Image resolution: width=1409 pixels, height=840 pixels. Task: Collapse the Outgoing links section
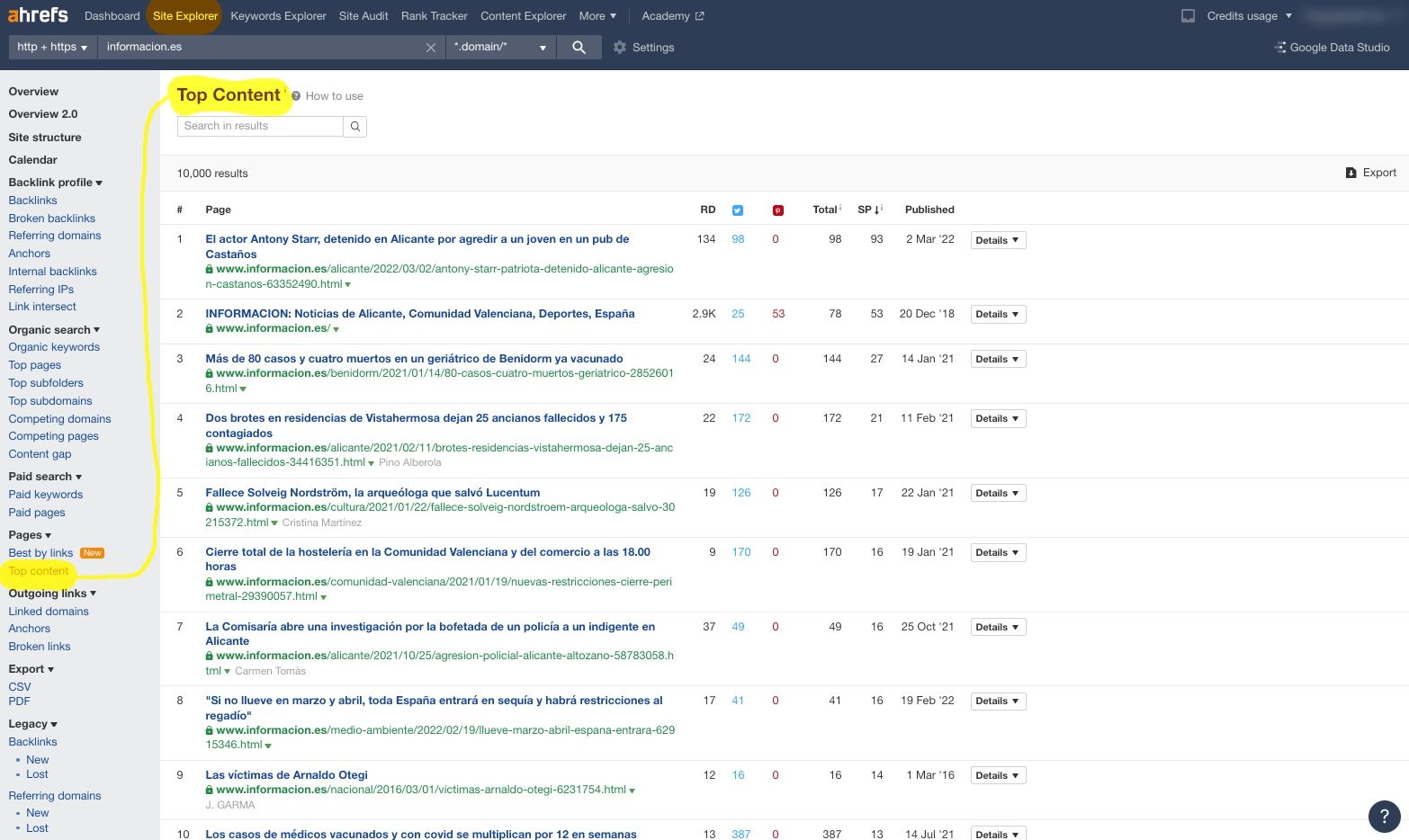point(52,594)
